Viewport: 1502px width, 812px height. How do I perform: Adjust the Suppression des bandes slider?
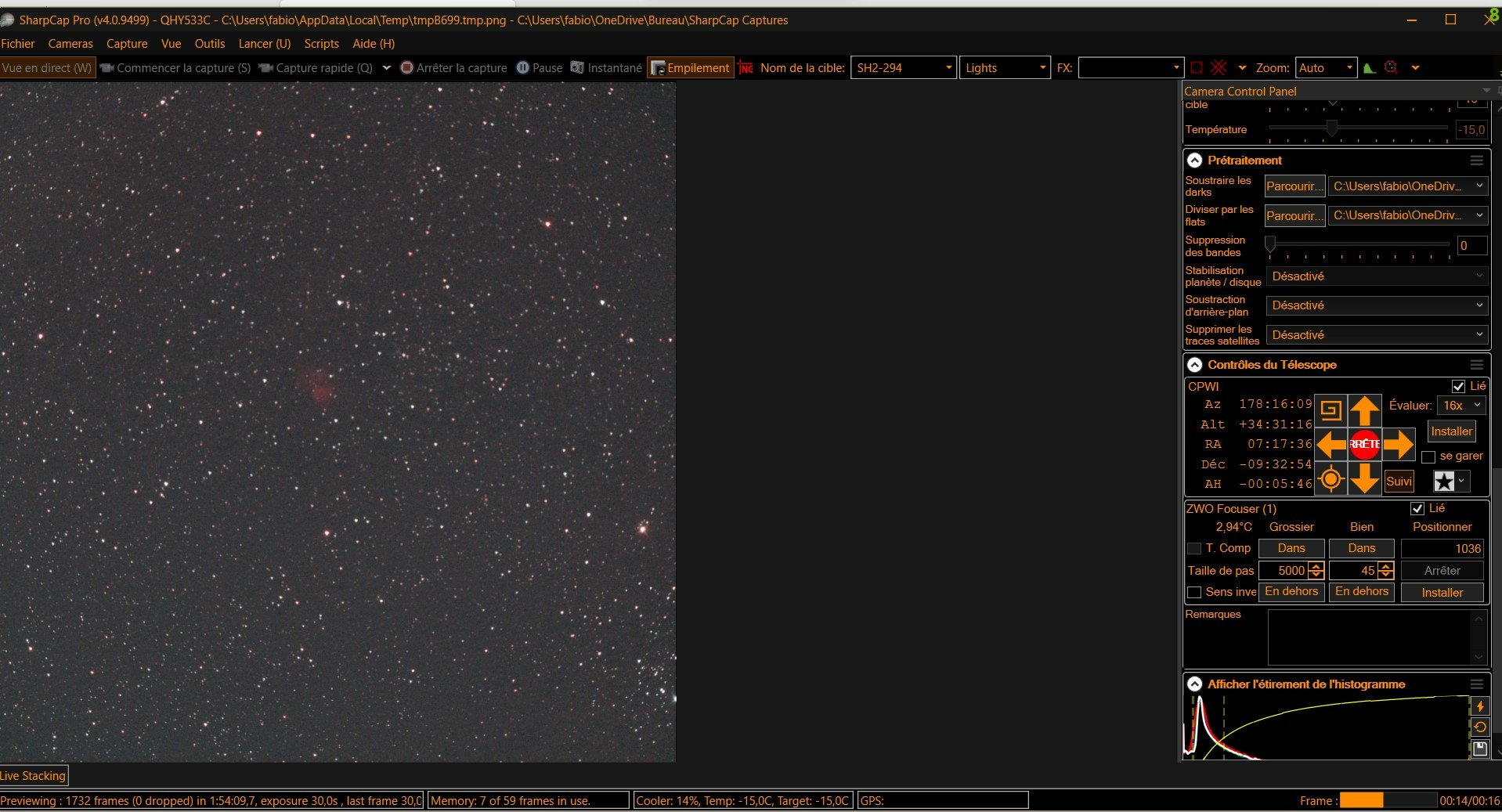tap(1359, 246)
